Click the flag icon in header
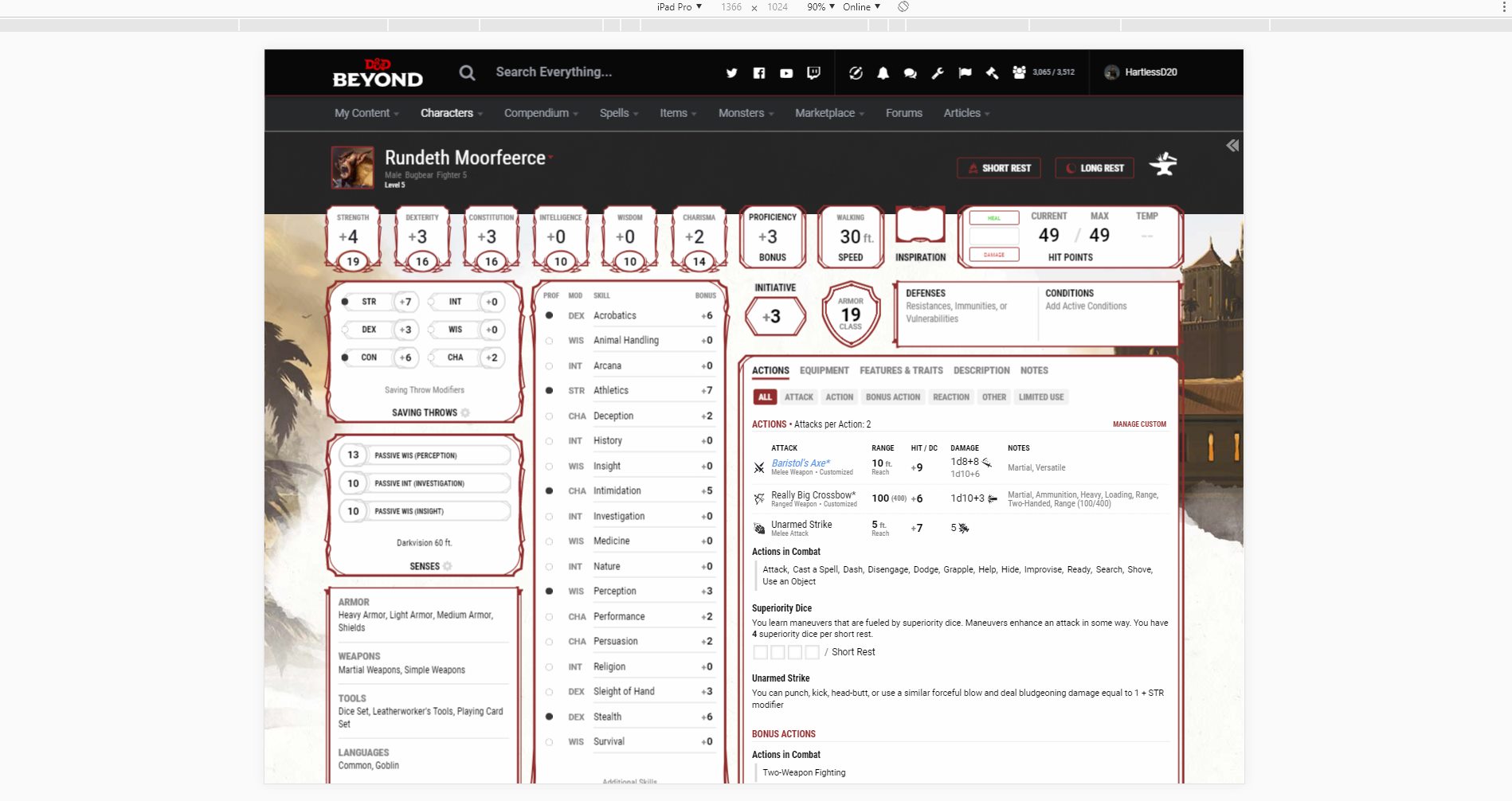This screenshot has height=801, width=1512. point(965,72)
